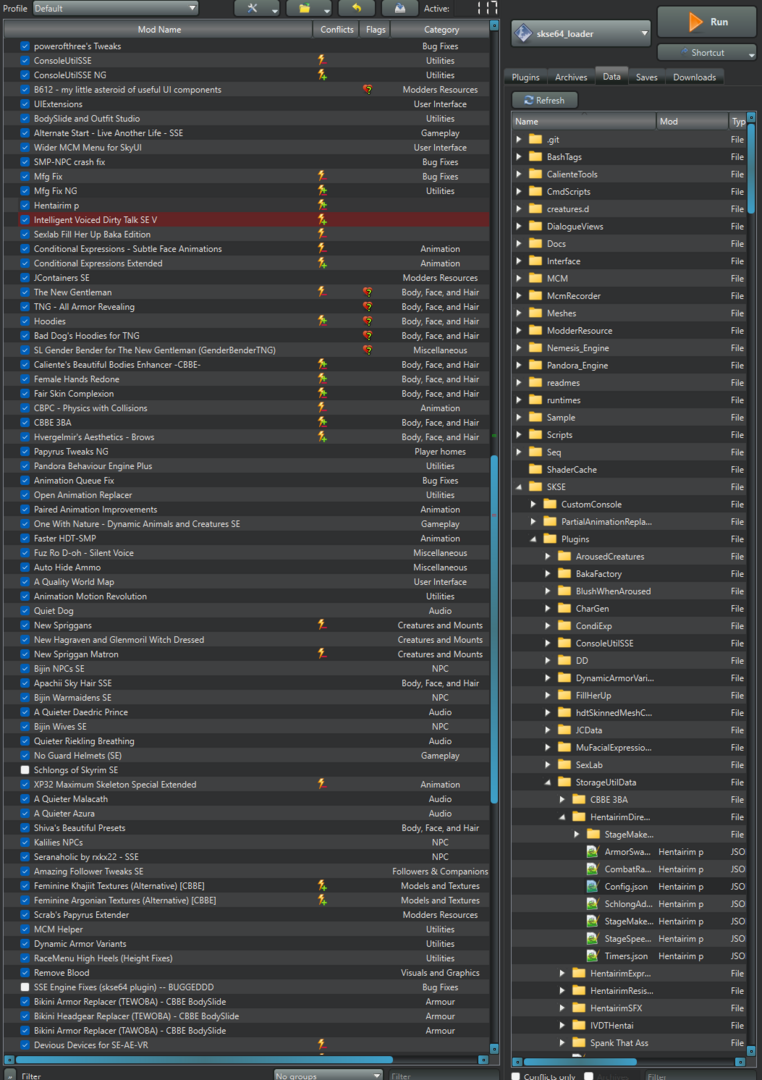Viewport: 762px width, 1080px height.
Task: Click the restore backup arrow icon
Action: click(x=356, y=8)
